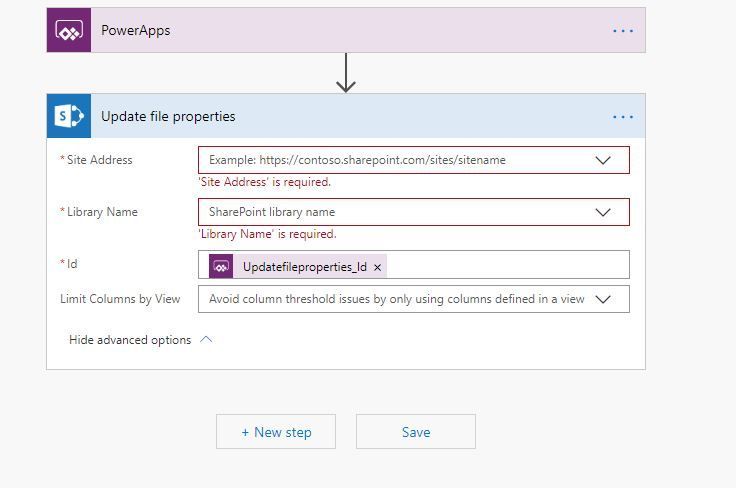Click the PowerApps trigger icon
The image size is (736, 488).
click(69, 30)
